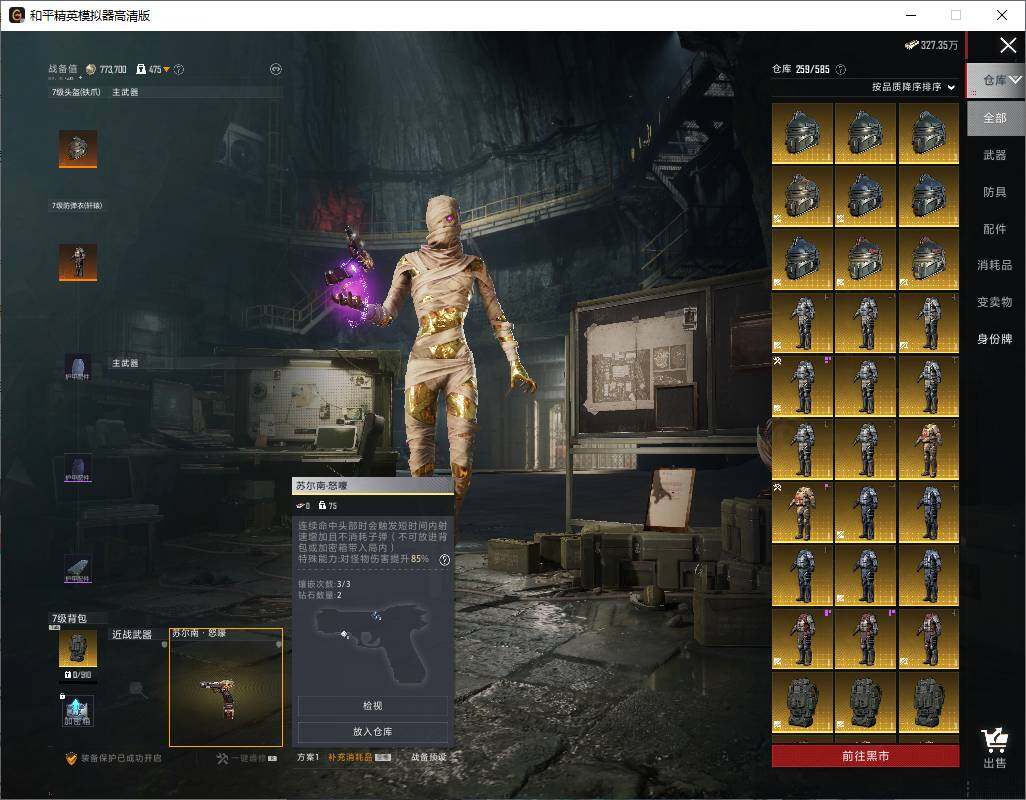
Task: Close the emulator window
Action: (1002, 15)
